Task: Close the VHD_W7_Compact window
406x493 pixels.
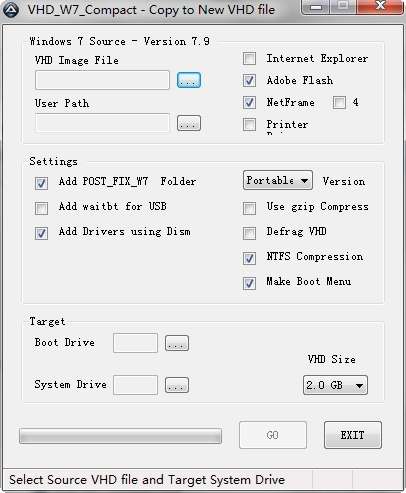Action: [x=381, y=7]
